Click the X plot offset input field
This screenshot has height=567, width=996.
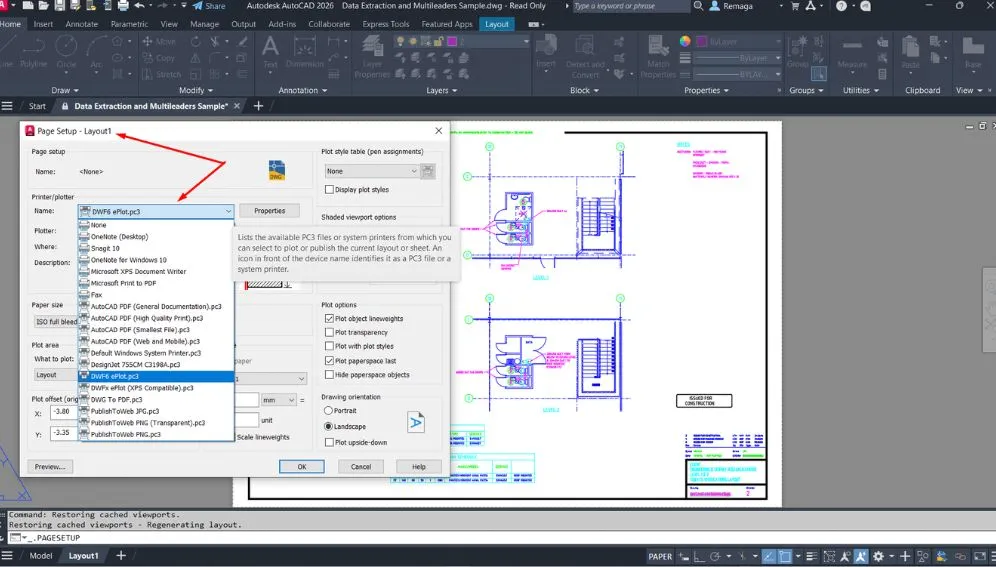pos(60,411)
